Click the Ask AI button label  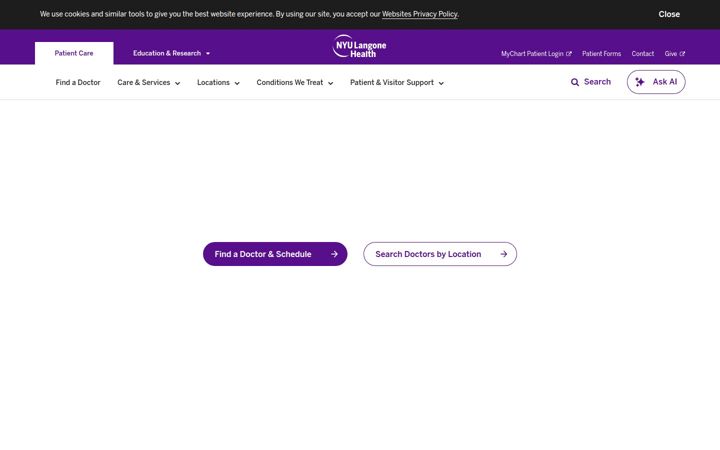(x=665, y=82)
